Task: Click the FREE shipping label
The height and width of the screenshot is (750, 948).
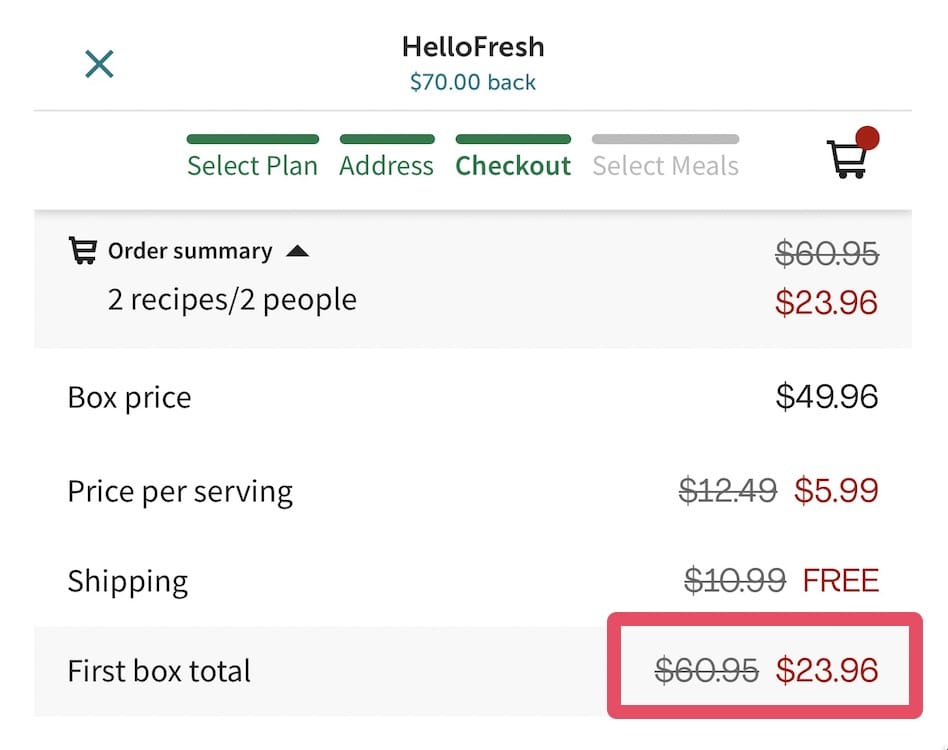Action: tap(840, 580)
